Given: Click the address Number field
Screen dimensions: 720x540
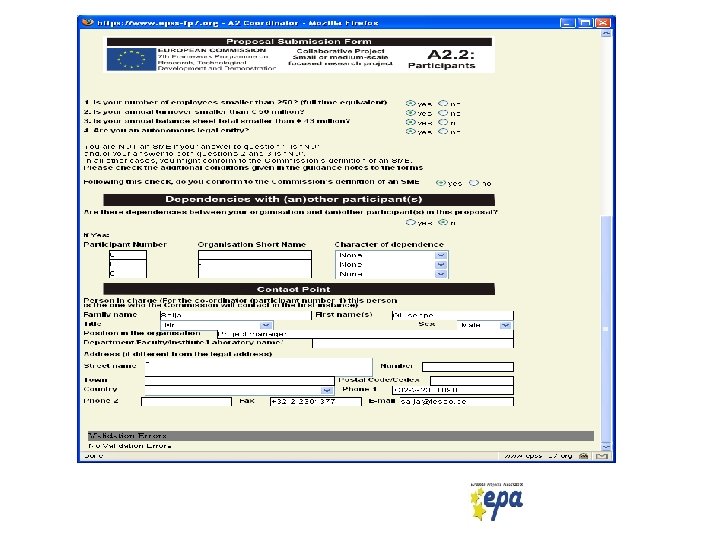Looking at the screenshot, I should click(x=467, y=366).
